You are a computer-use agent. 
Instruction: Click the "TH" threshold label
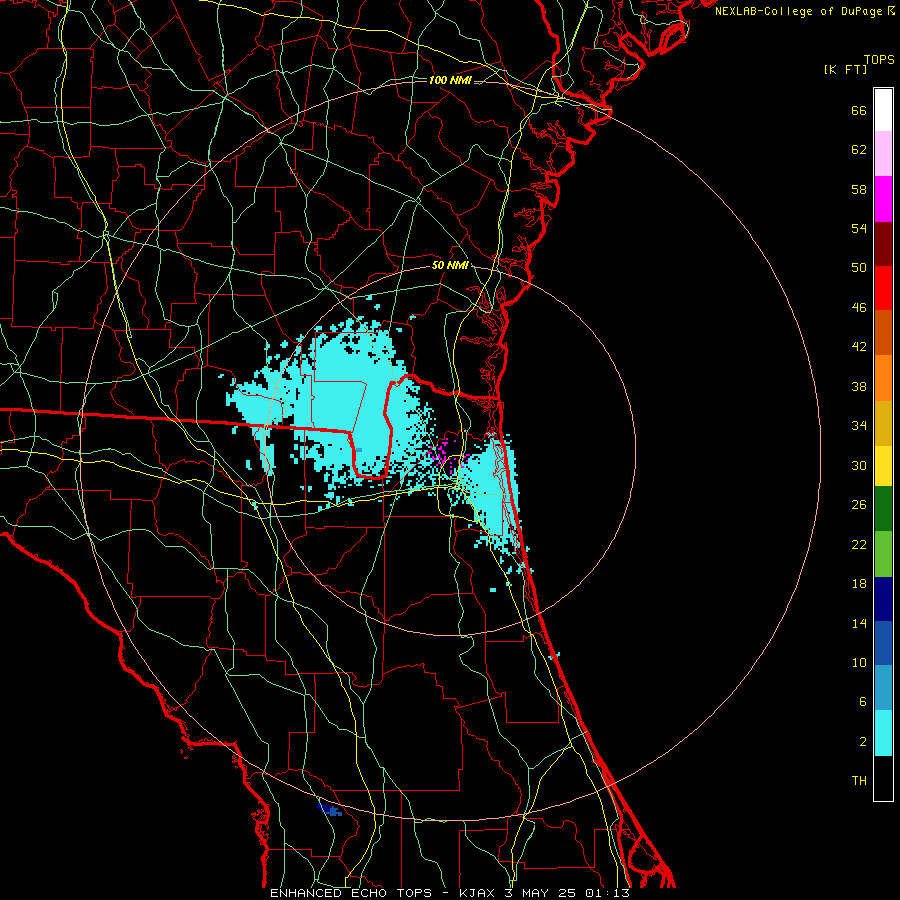[859, 781]
